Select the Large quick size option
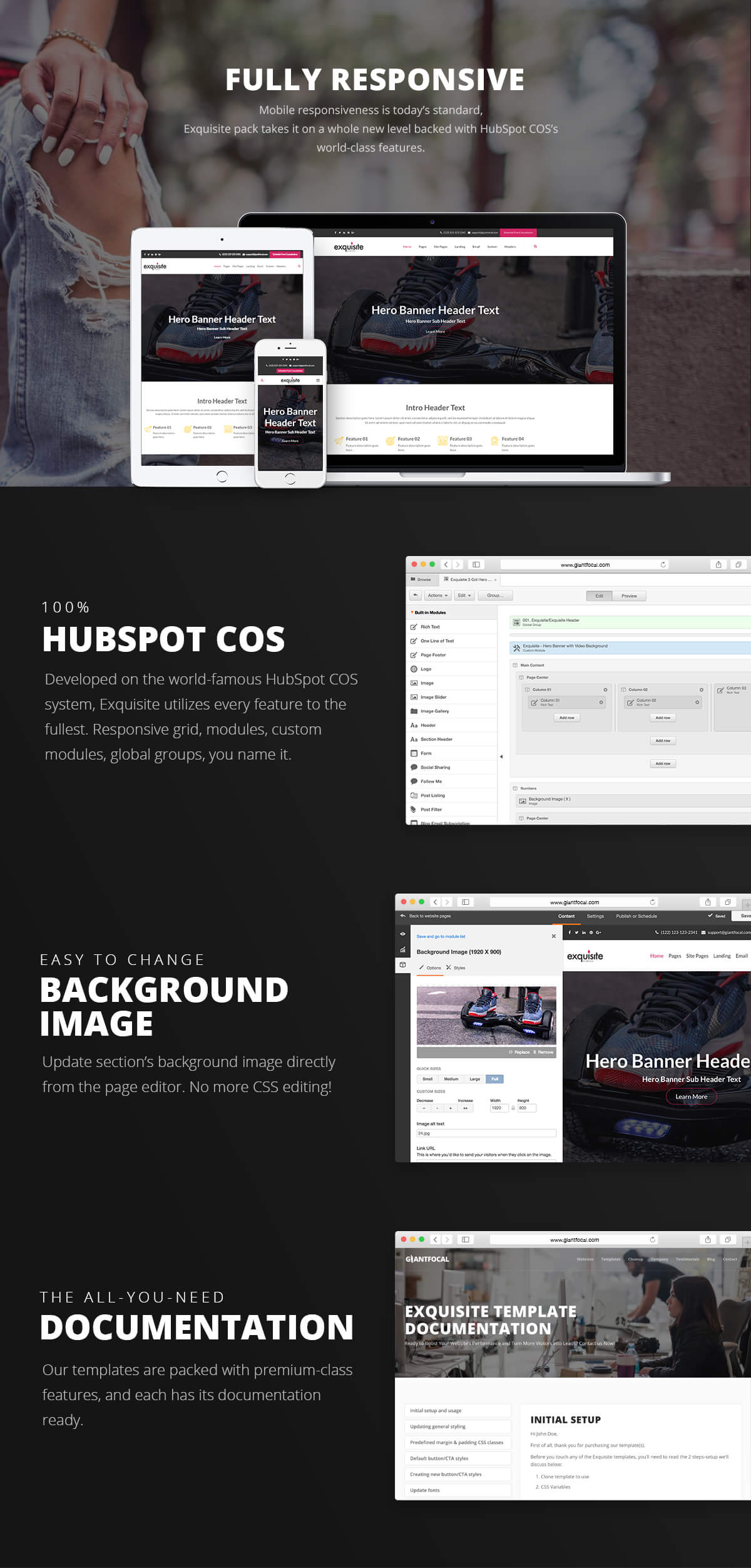This screenshot has width=751, height=1568. coord(475,1079)
